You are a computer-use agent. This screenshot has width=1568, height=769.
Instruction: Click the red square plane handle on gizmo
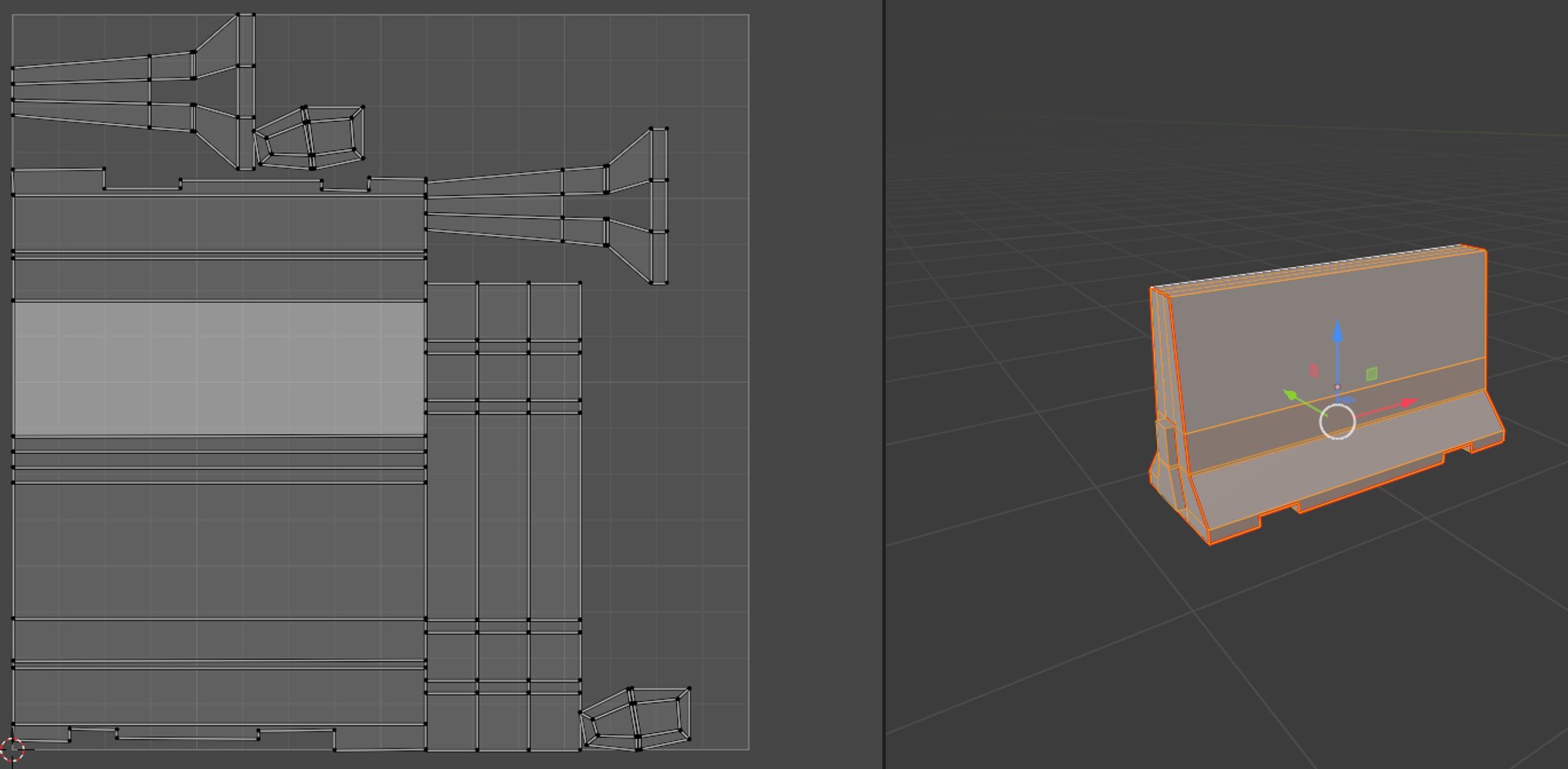1314,371
